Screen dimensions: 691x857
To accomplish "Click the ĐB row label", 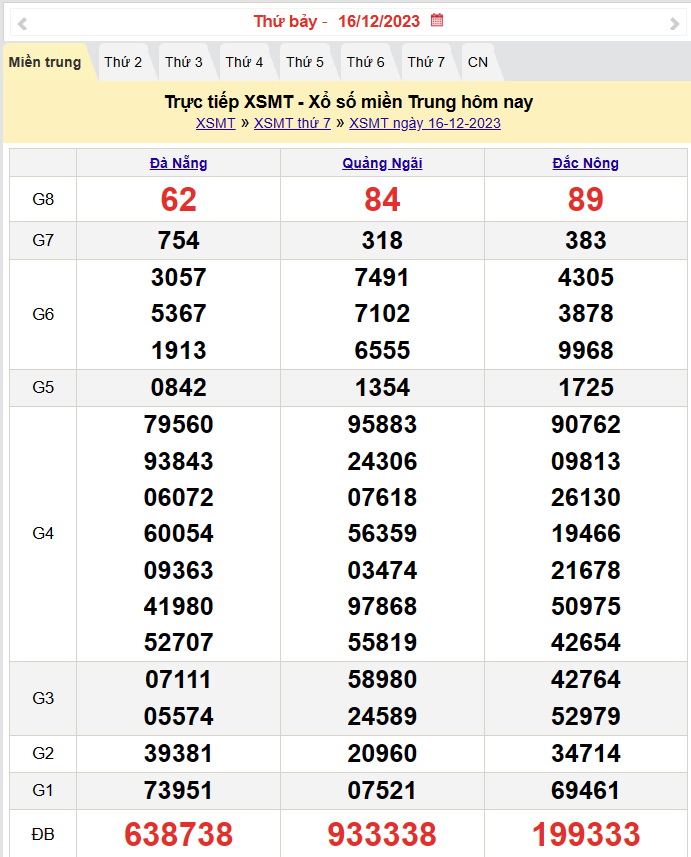I will [x=43, y=835].
